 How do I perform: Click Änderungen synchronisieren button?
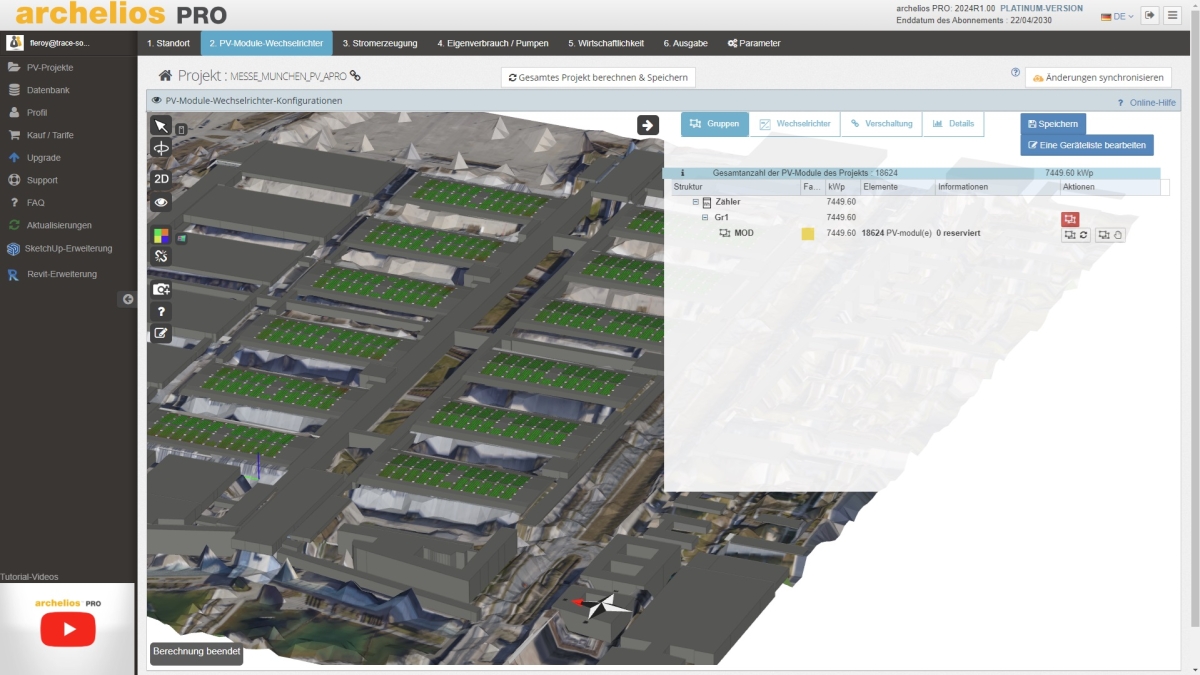pos(1098,77)
